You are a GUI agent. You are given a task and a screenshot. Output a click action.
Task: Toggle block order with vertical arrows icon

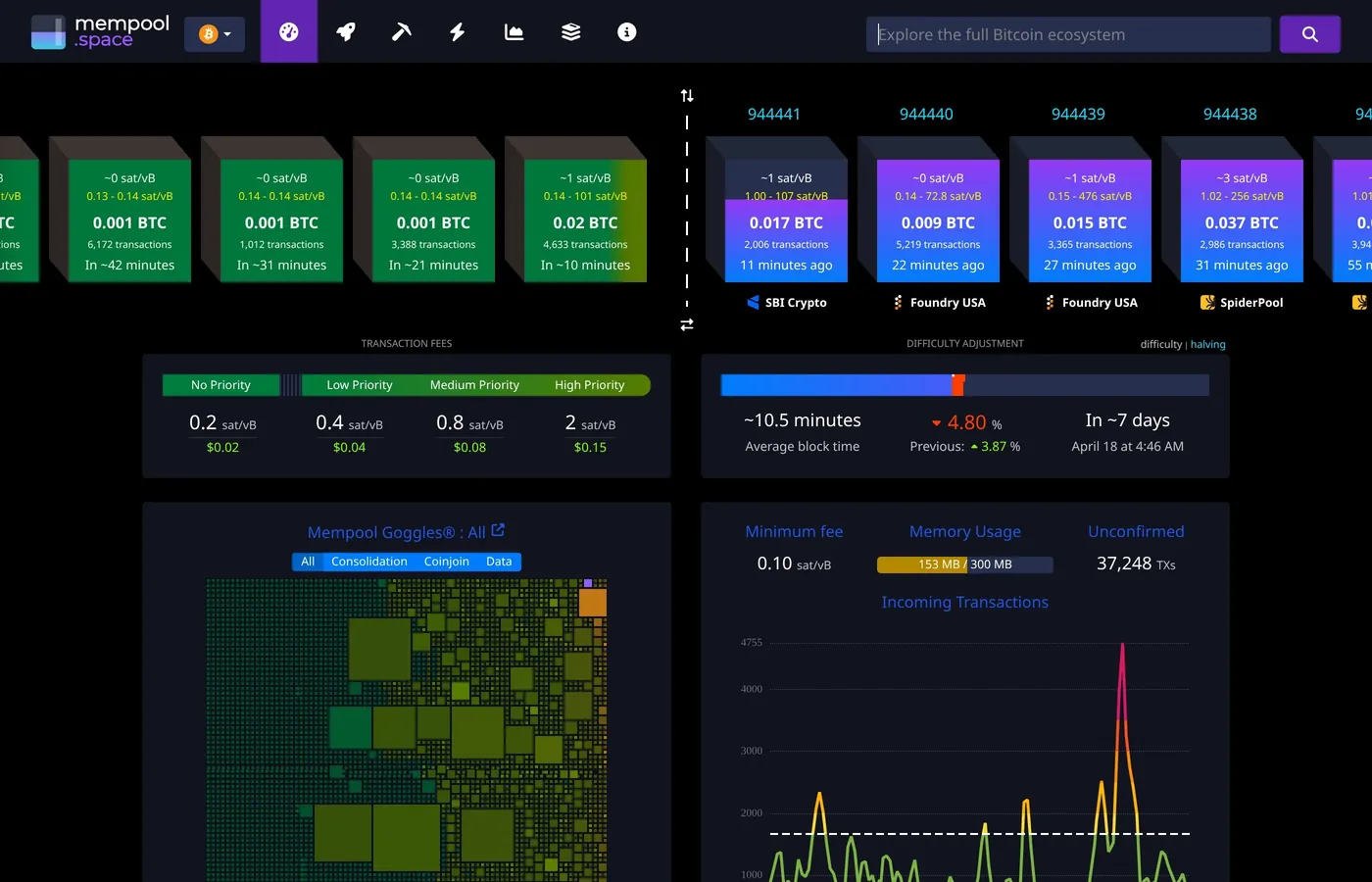click(687, 95)
